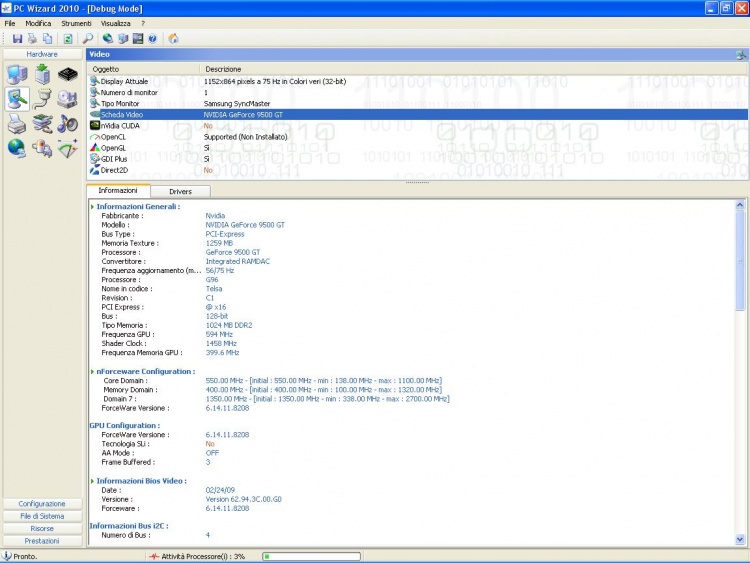Collapse the Informazioni Bios Video section
Viewport: 750px width, 563px height.
[x=92, y=481]
